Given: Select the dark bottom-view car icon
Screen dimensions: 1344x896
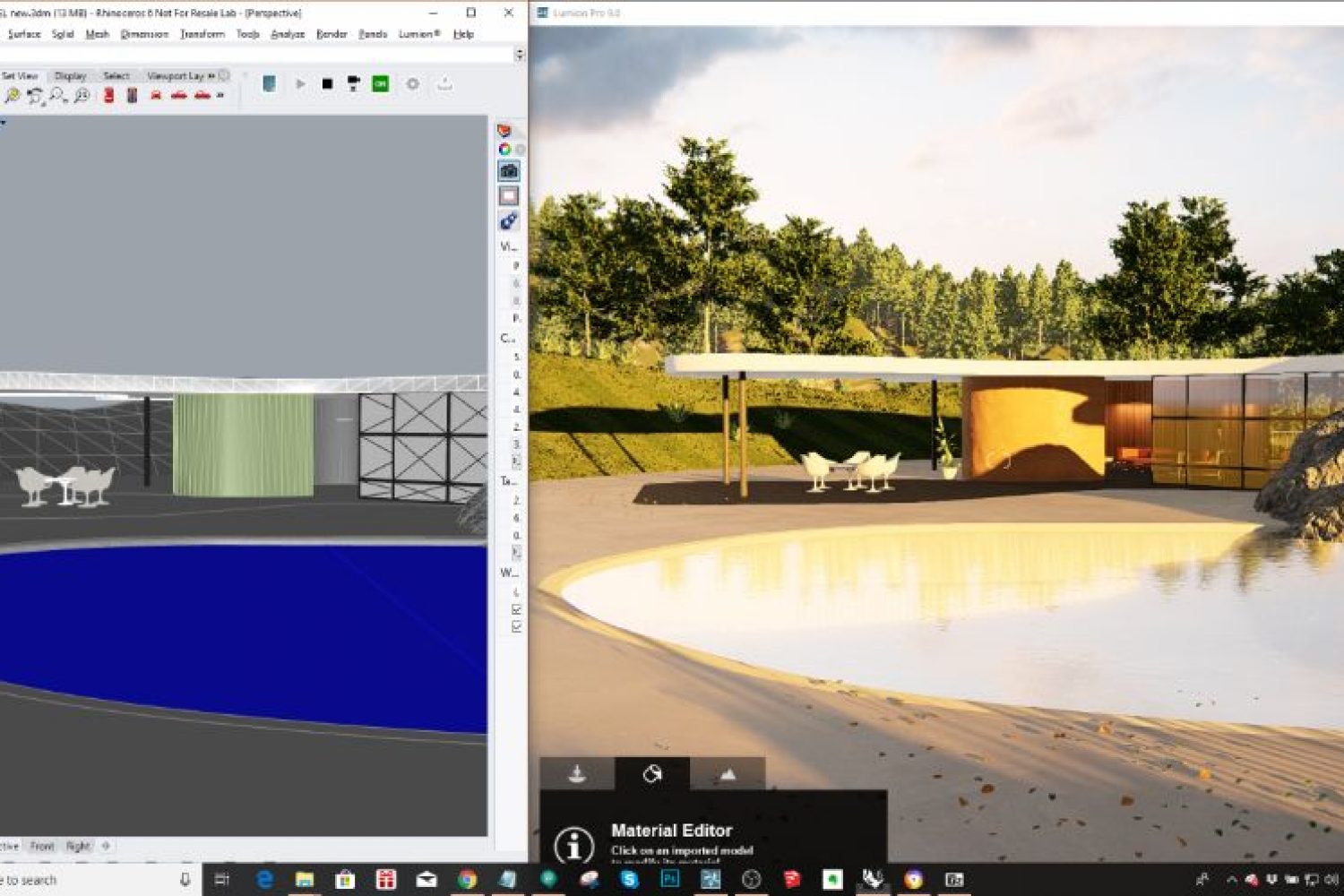Looking at the screenshot, I should click(132, 95).
